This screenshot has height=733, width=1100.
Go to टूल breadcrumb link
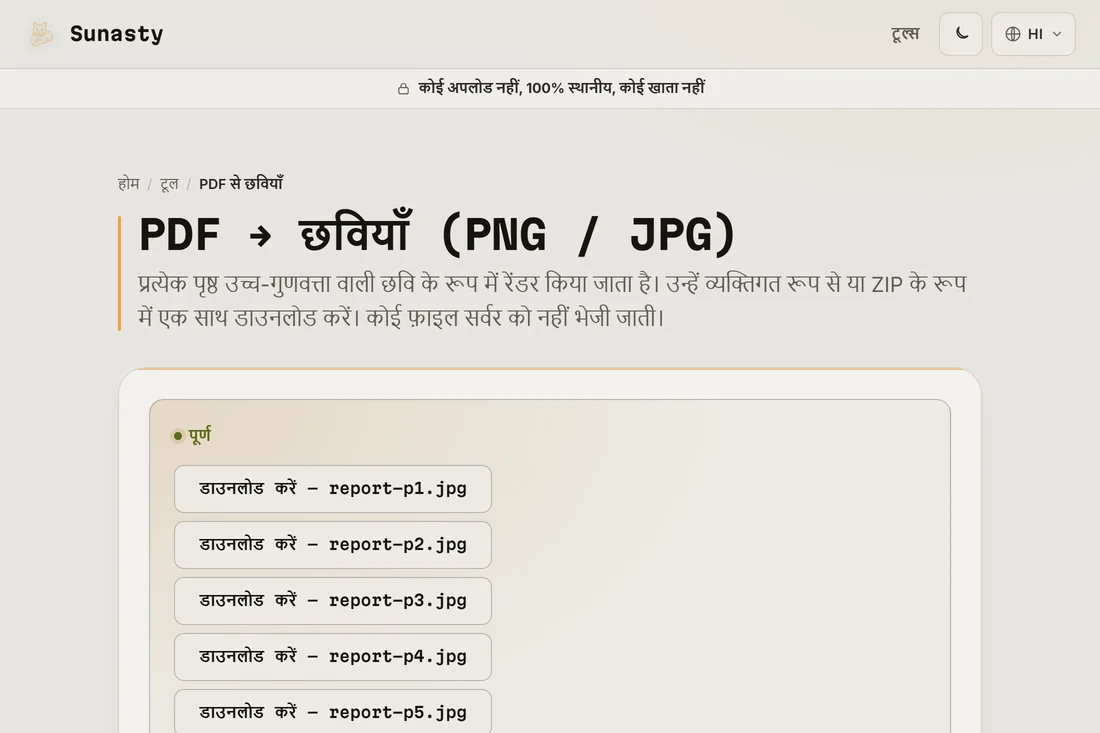[x=169, y=184]
